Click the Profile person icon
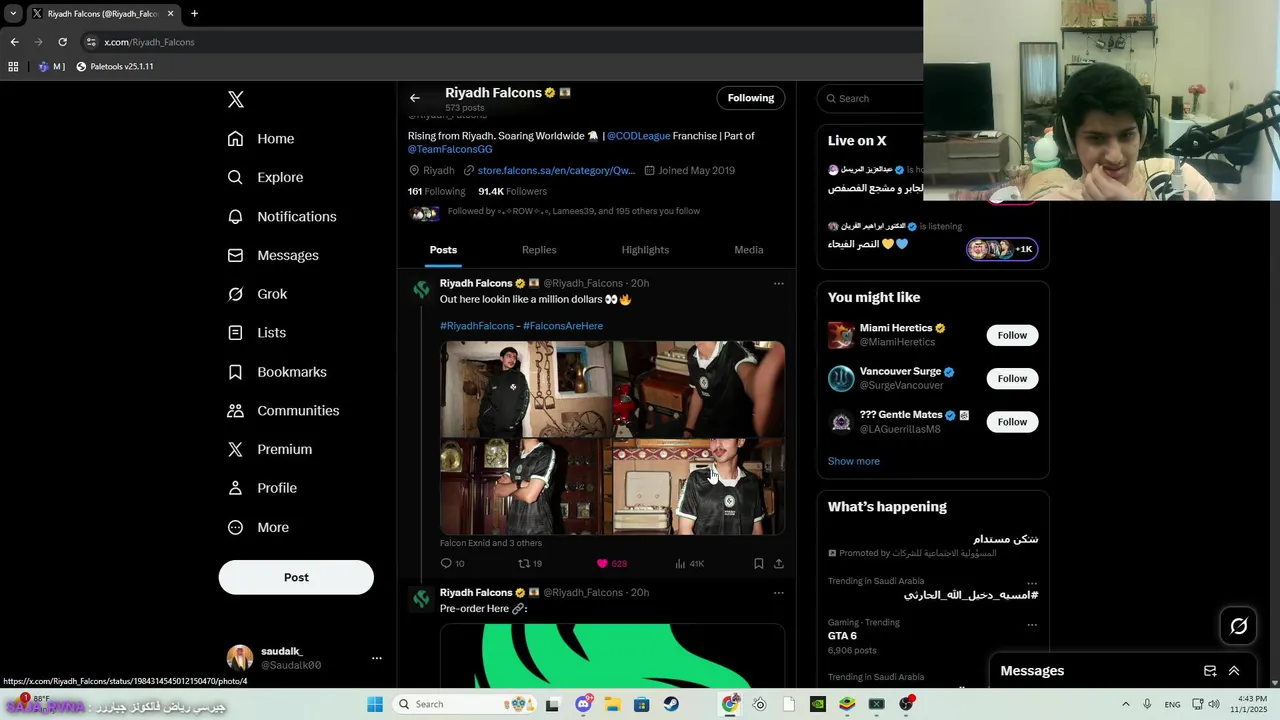The height and width of the screenshot is (720, 1280). point(235,488)
